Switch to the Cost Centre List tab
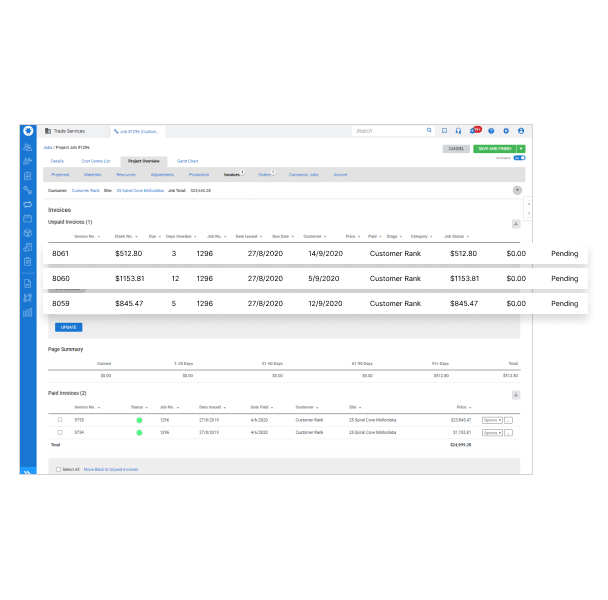 point(96,161)
